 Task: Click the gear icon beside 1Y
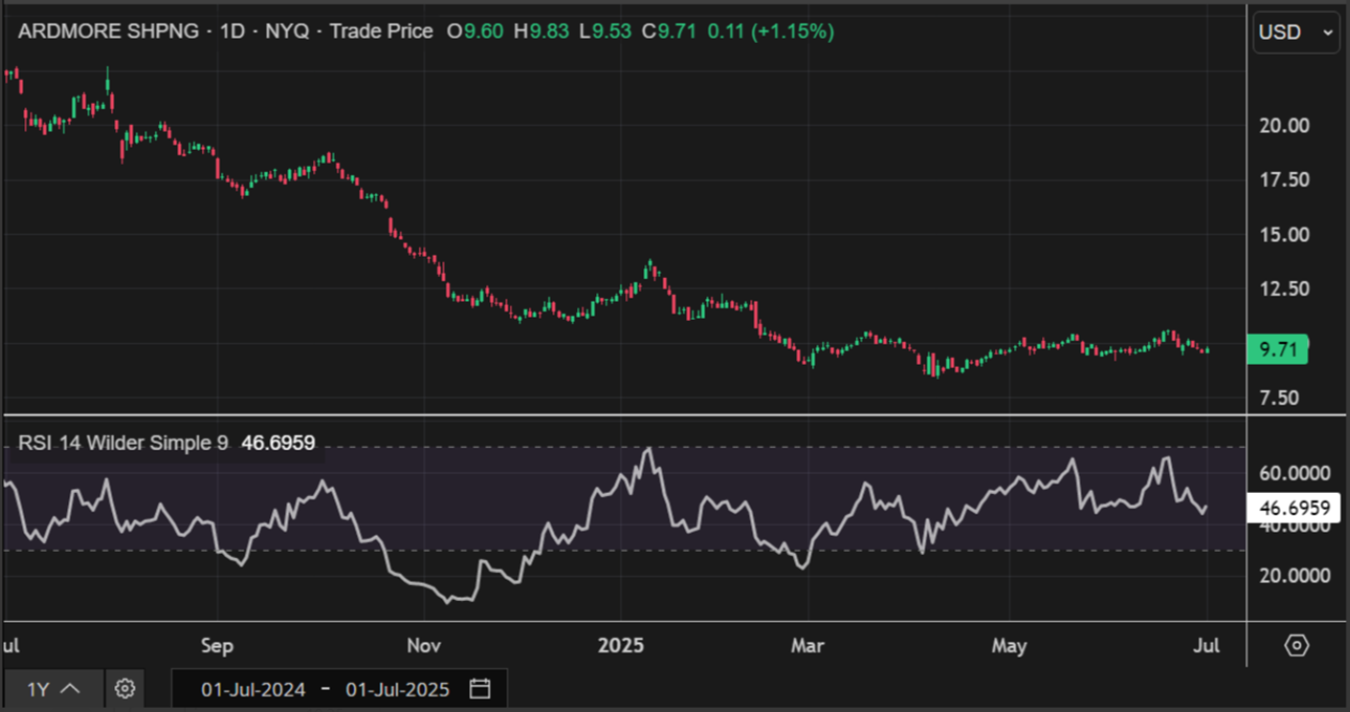(x=125, y=689)
